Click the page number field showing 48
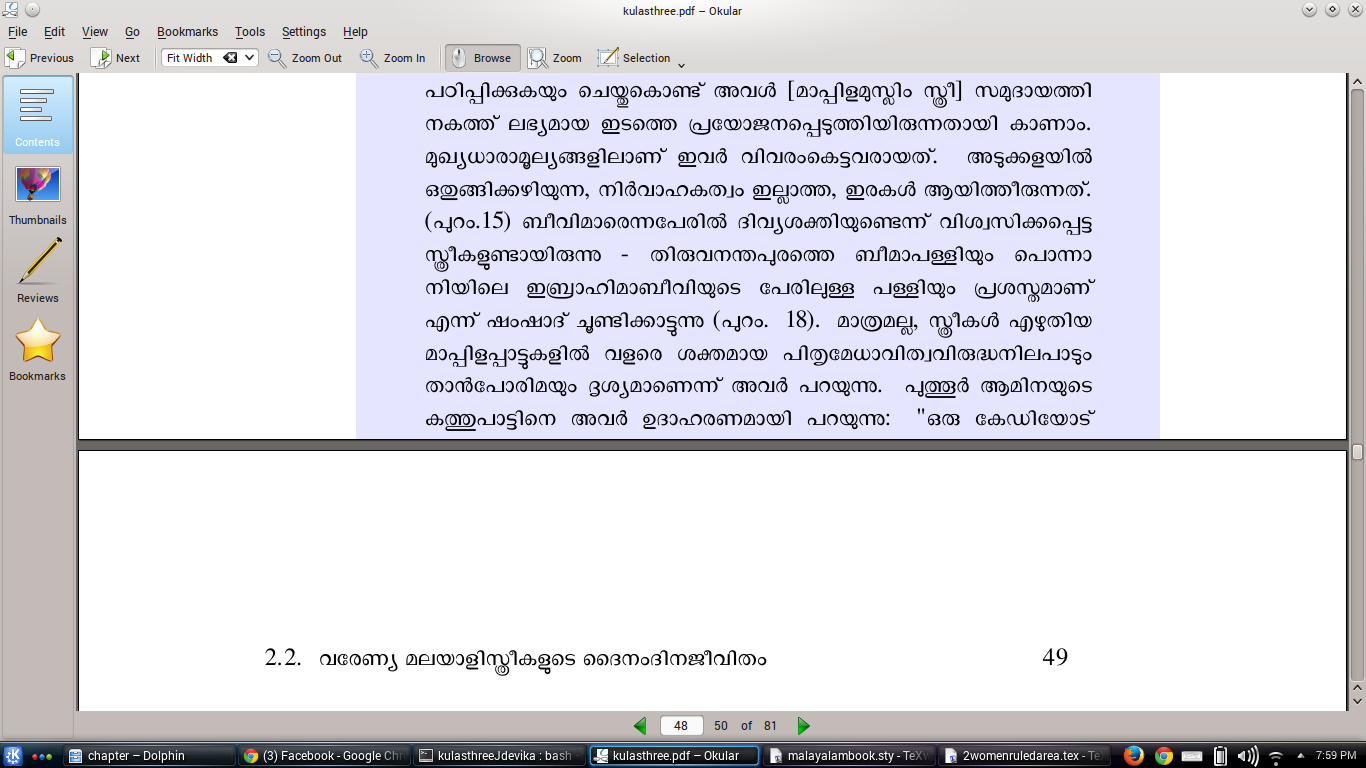This screenshot has height=768, width=1366. pyautogui.click(x=681, y=726)
